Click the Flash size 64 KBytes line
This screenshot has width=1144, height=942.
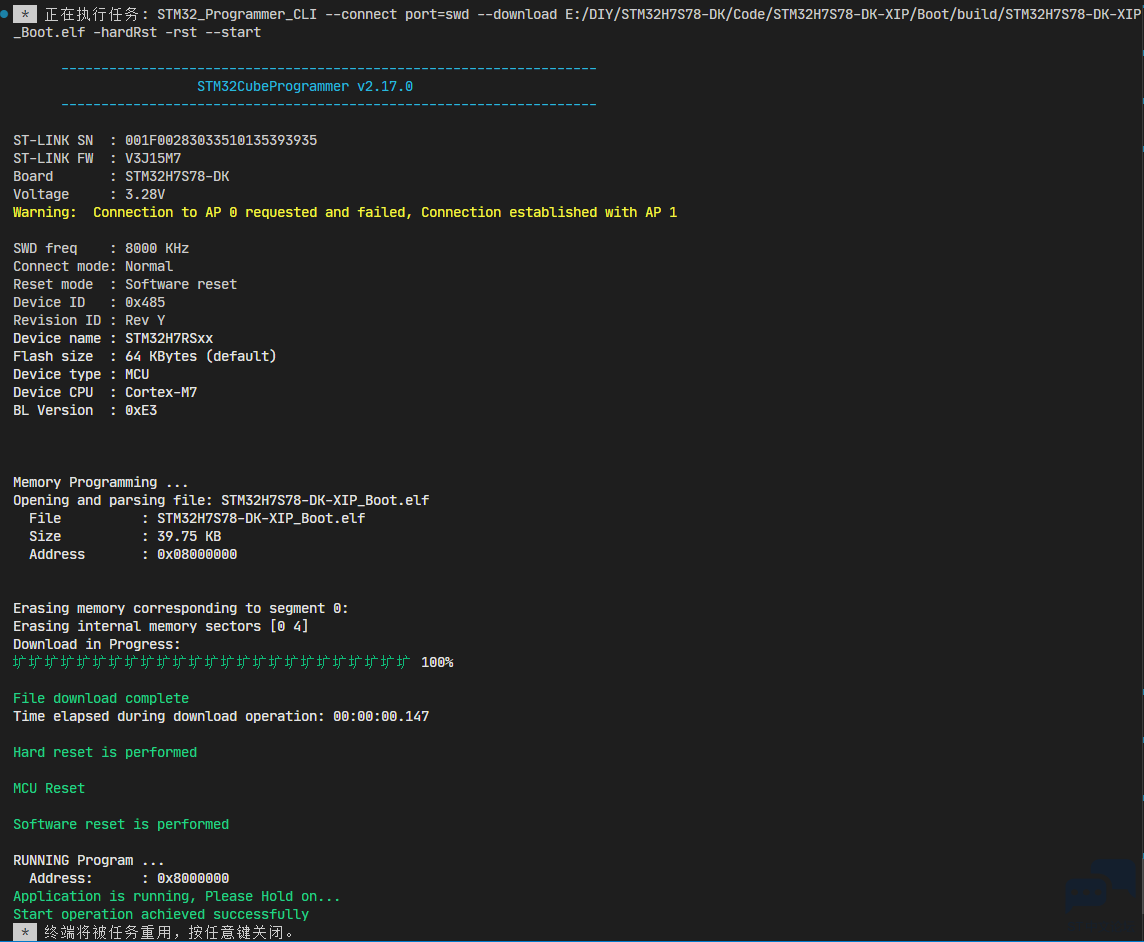(145, 356)
